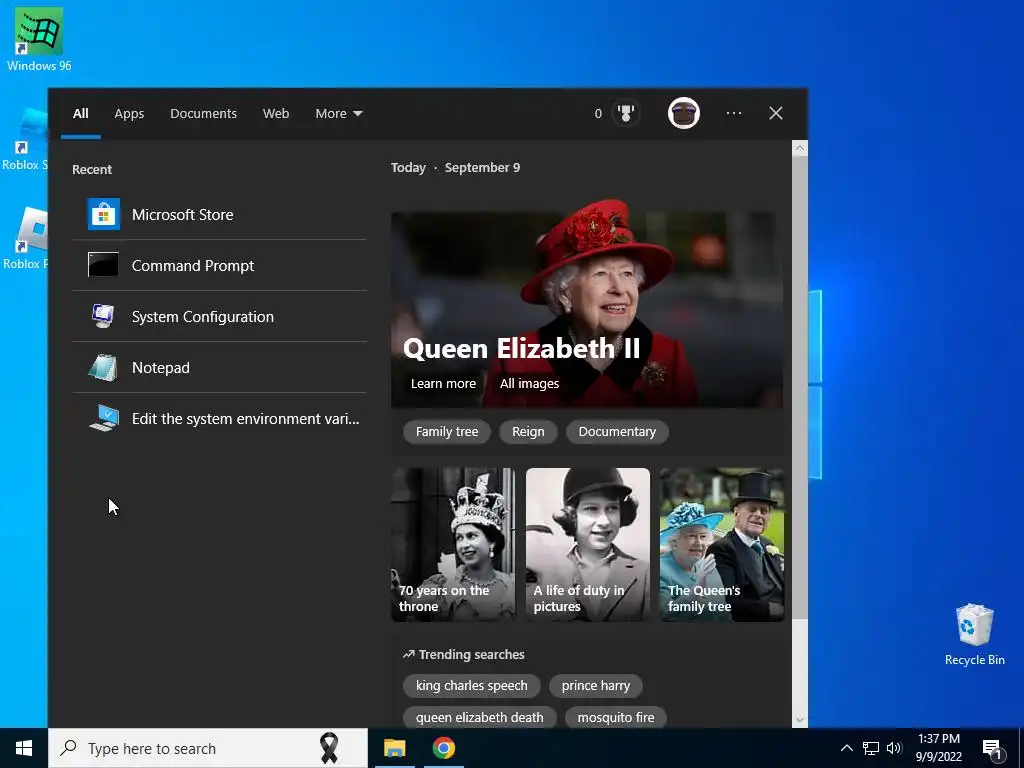This screenshot has width=1024, height=768.
Task: Search trending queen elizabeth death
Action: click(479, 717)
